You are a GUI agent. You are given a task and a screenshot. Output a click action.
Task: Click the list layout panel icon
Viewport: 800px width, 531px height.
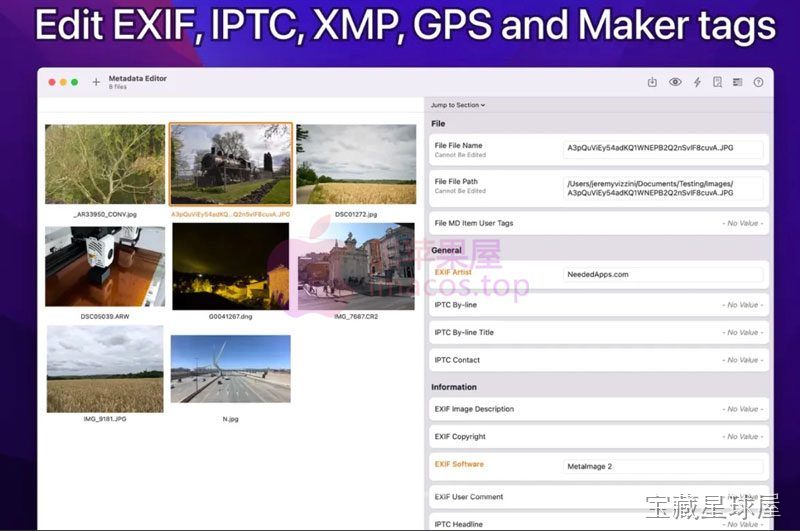click(x=737, y=82)
